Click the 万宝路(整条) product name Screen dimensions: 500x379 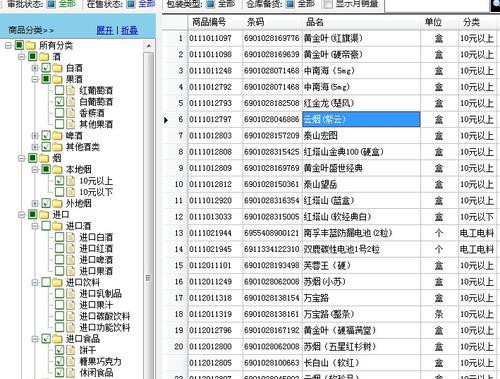coord(329,314)
